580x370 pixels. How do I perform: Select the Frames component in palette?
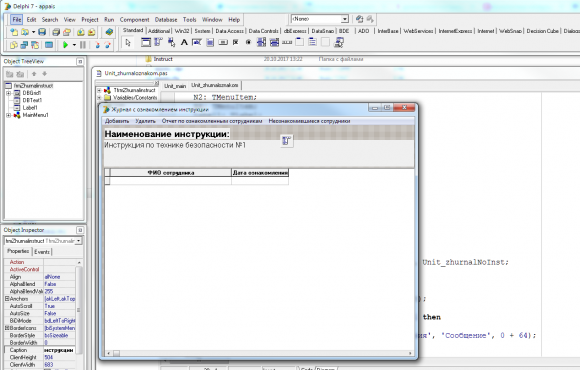[x=146, y=43]
